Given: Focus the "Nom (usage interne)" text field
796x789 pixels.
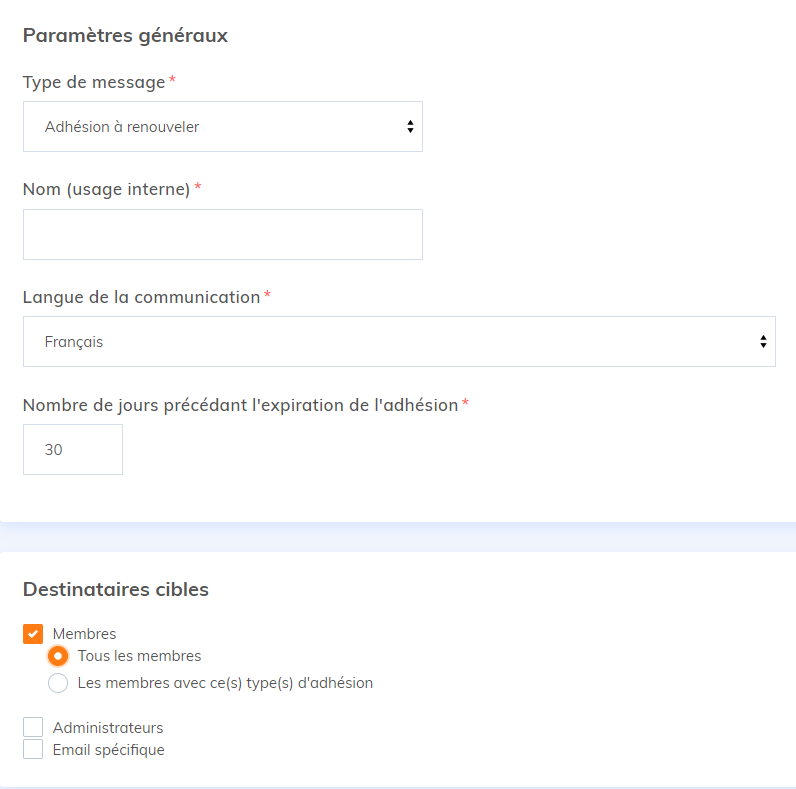Looking at the screenshot, I should click(x=222, y=235).
